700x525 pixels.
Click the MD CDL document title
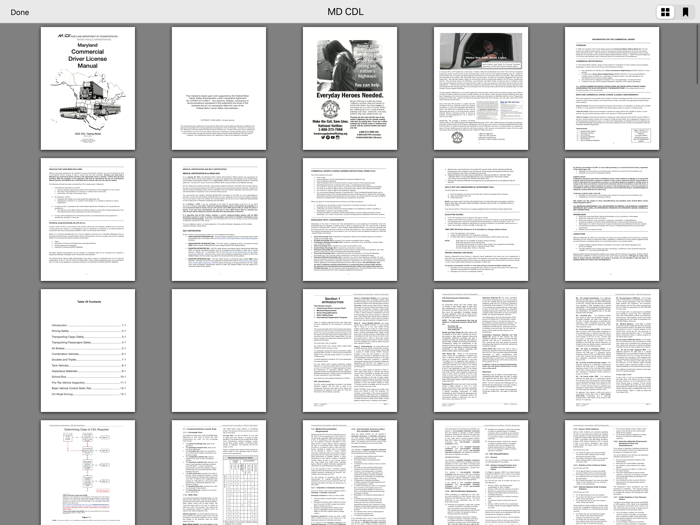pyautogui.click(x=346, y=12)
